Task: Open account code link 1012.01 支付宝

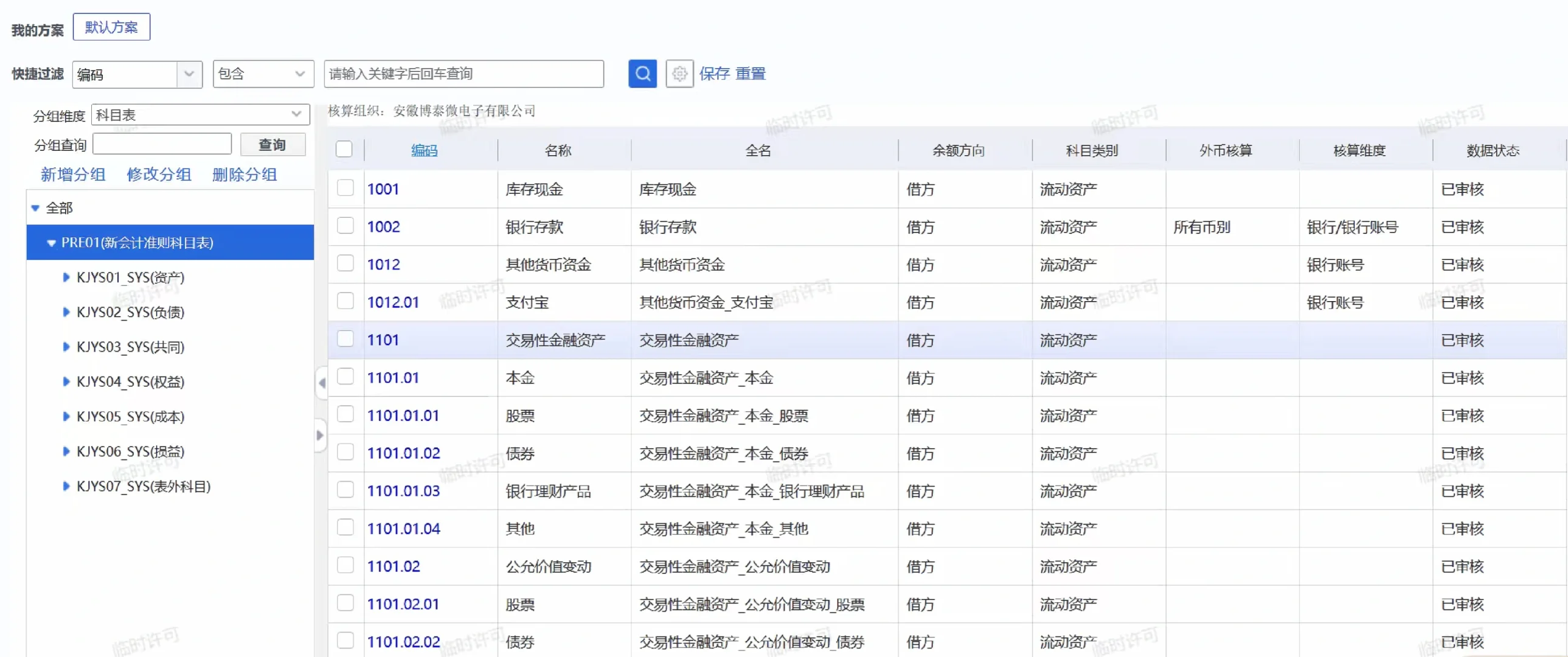Action: (393, 301)
